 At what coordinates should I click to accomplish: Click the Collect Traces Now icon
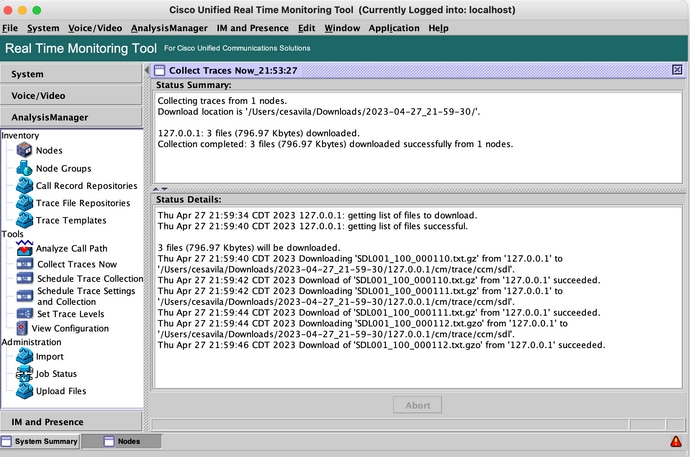[x=25, y=264]
